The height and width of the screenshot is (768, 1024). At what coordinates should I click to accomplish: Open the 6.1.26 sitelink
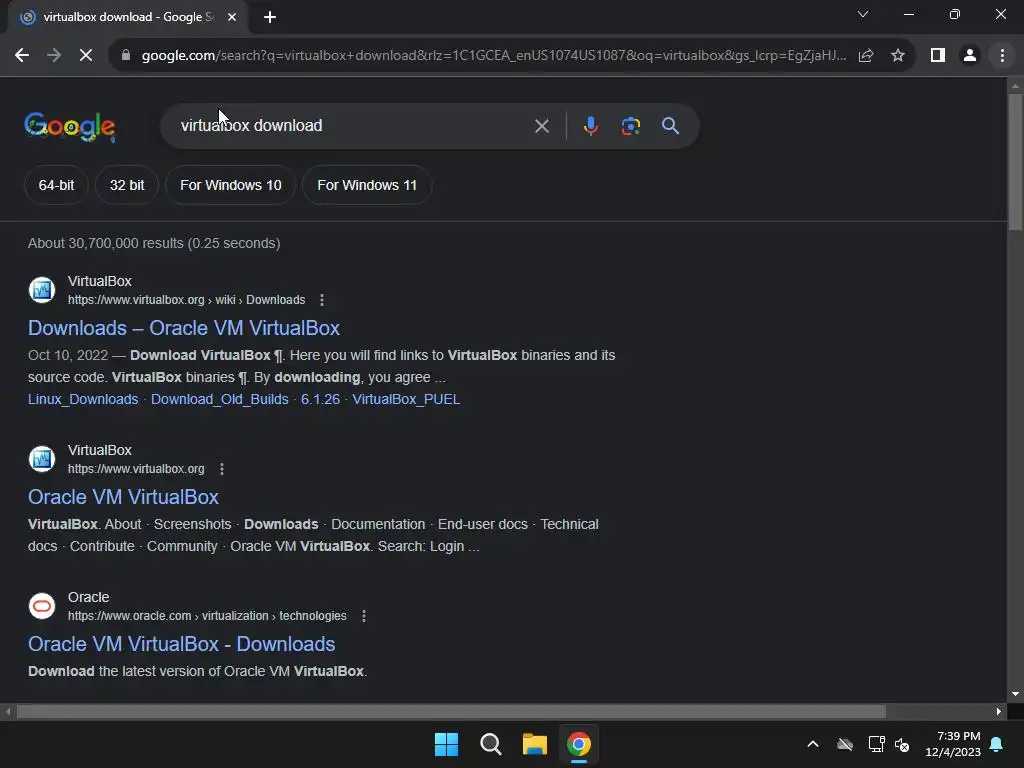coord(320,399)
